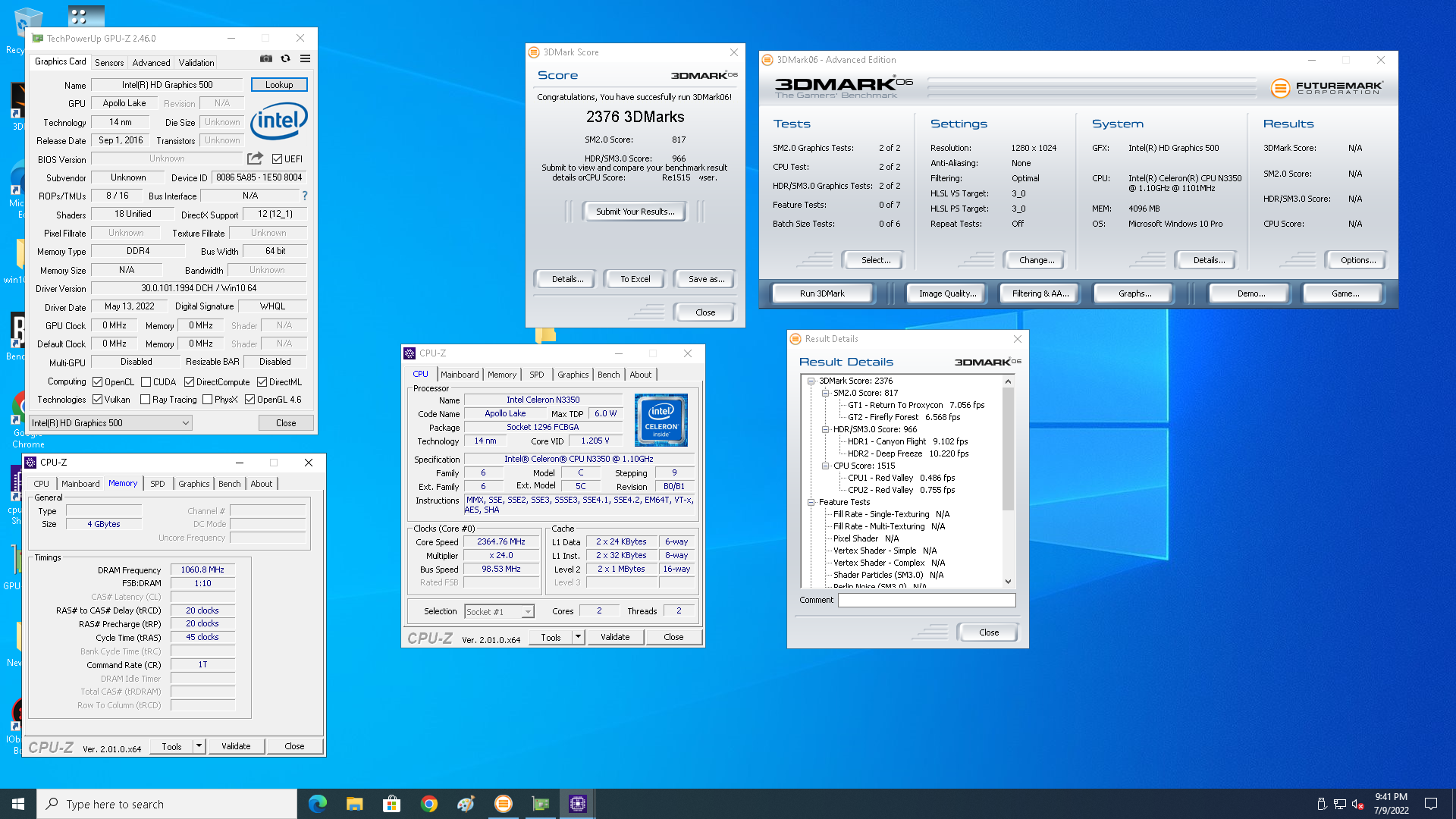Click the CPU-Z purple taskbar icon
This screenshot has width=1456, height=819.
[578, 804]
